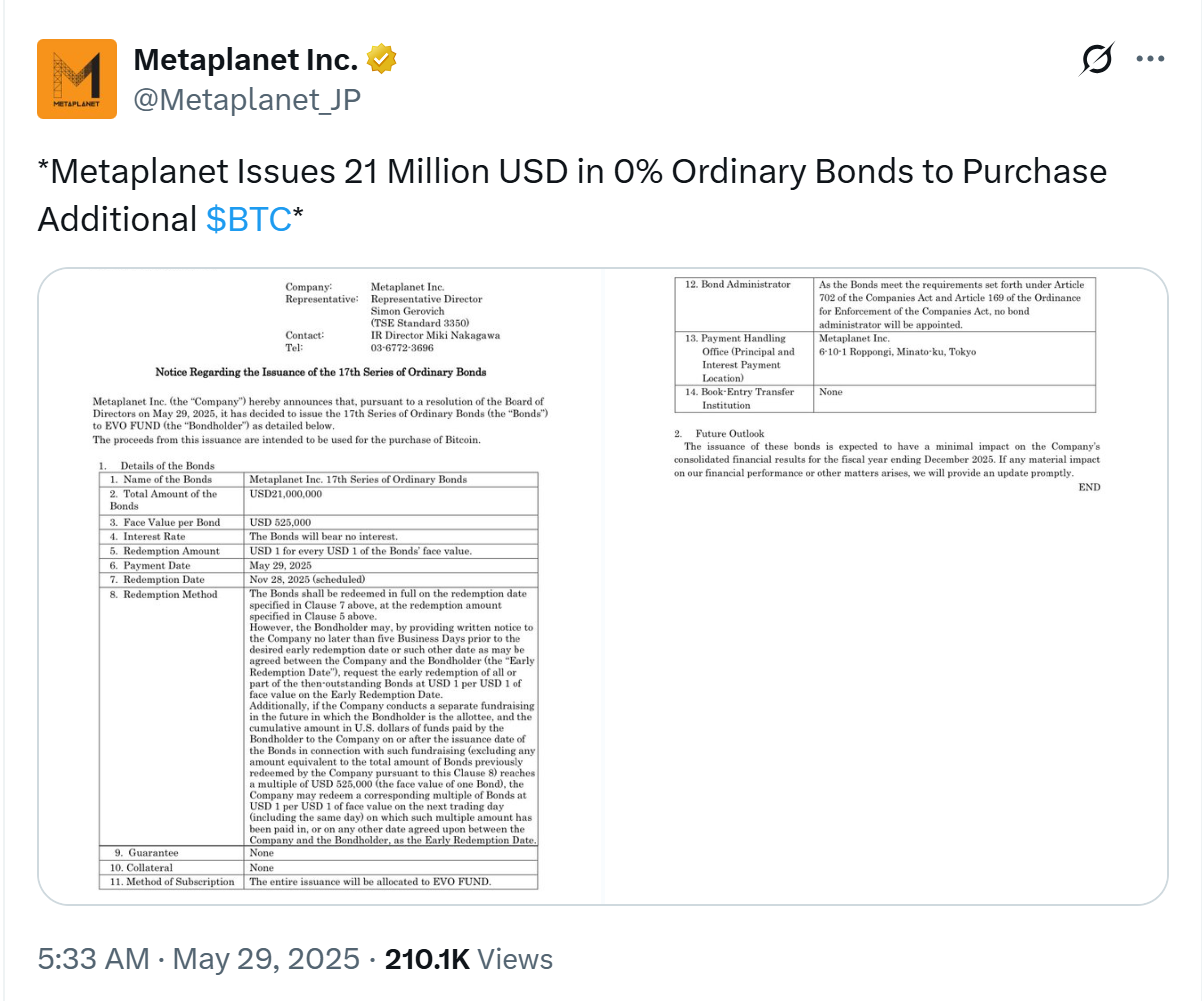Click the tweet headline about 0% Ordinary Bonds
The image size is (1202, 1001).
(572, 172)
